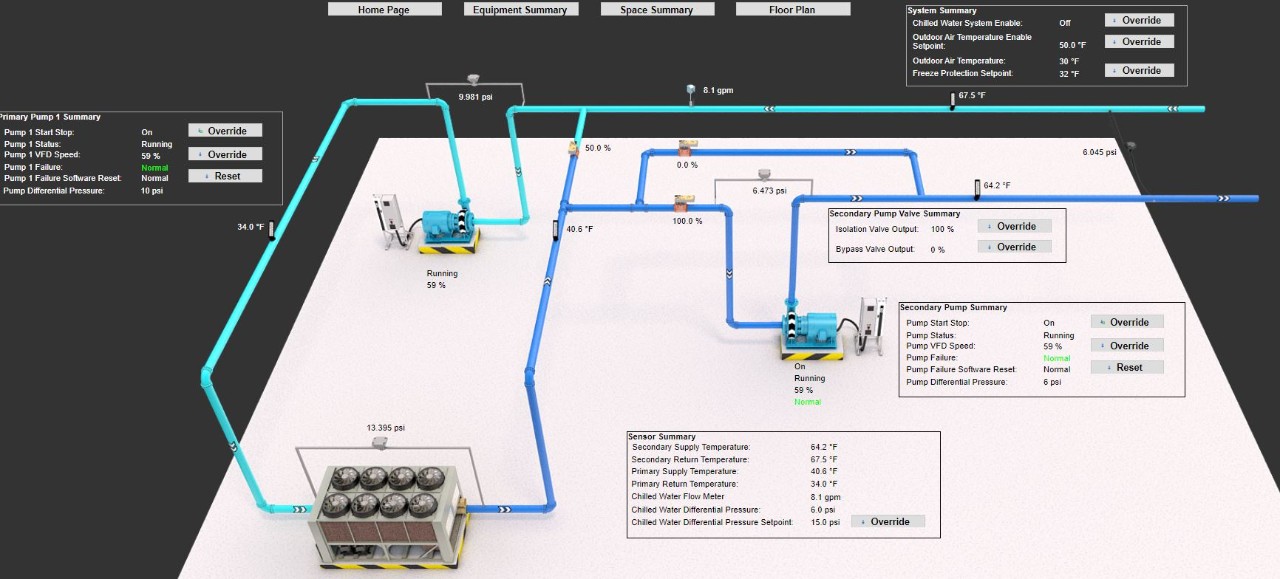This screenshot has height=579, width=1280.
Task: Select the 67.5 °F return temperature sensor
Action: [x=952, y=99]
